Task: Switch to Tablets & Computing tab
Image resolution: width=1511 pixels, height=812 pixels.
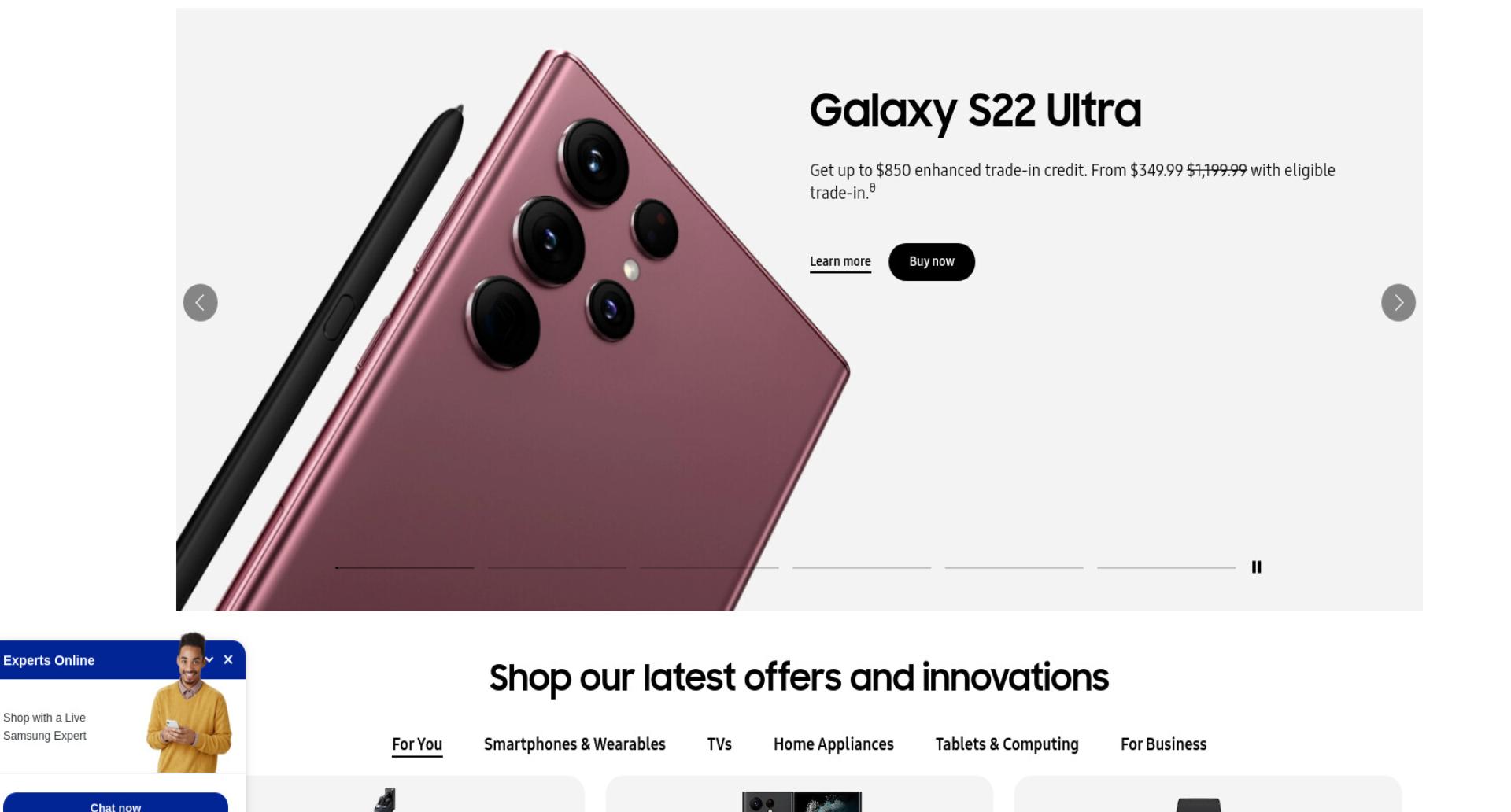Action: [x=1006, y=744]
